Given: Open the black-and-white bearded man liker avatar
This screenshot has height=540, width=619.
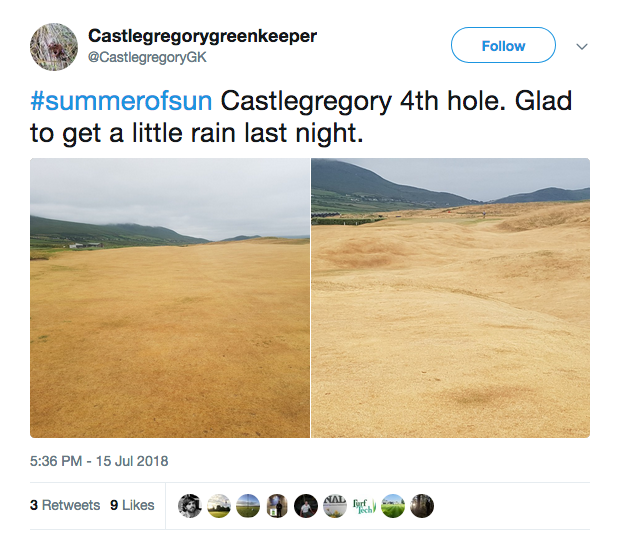Looking at the screenshot, I should click(x=190, y=506).
